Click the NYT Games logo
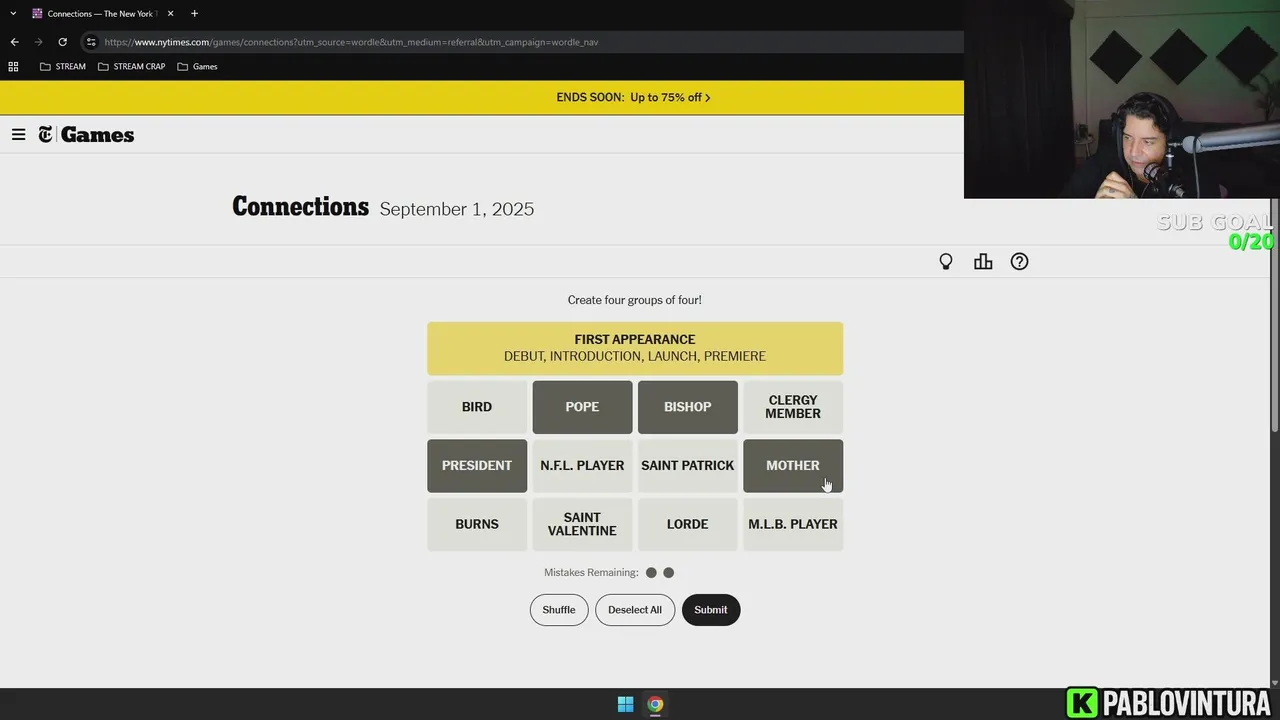1280x720 pixels. pos(86,135)
